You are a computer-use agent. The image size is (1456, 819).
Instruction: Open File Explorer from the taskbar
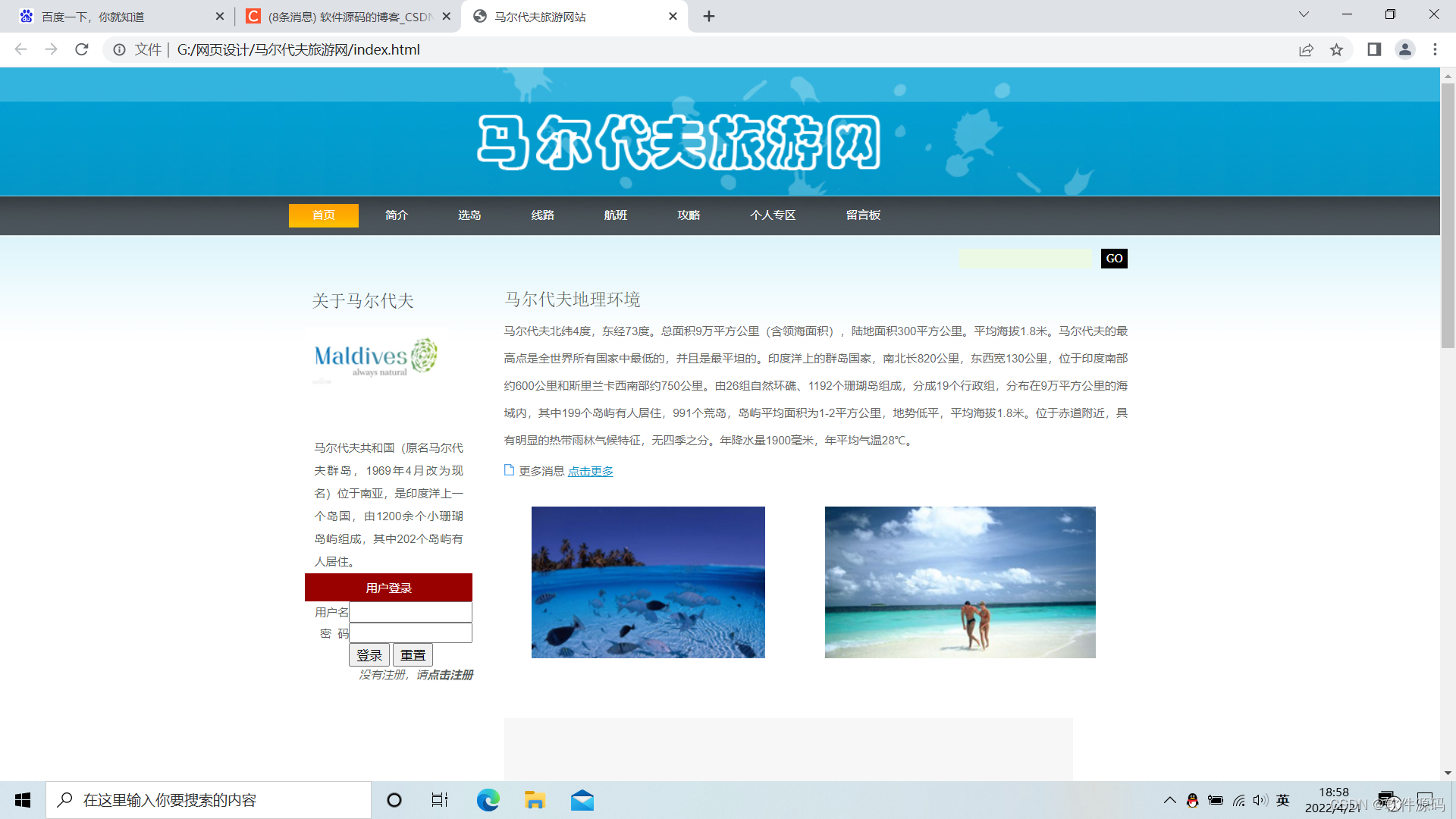coord(535,800)
